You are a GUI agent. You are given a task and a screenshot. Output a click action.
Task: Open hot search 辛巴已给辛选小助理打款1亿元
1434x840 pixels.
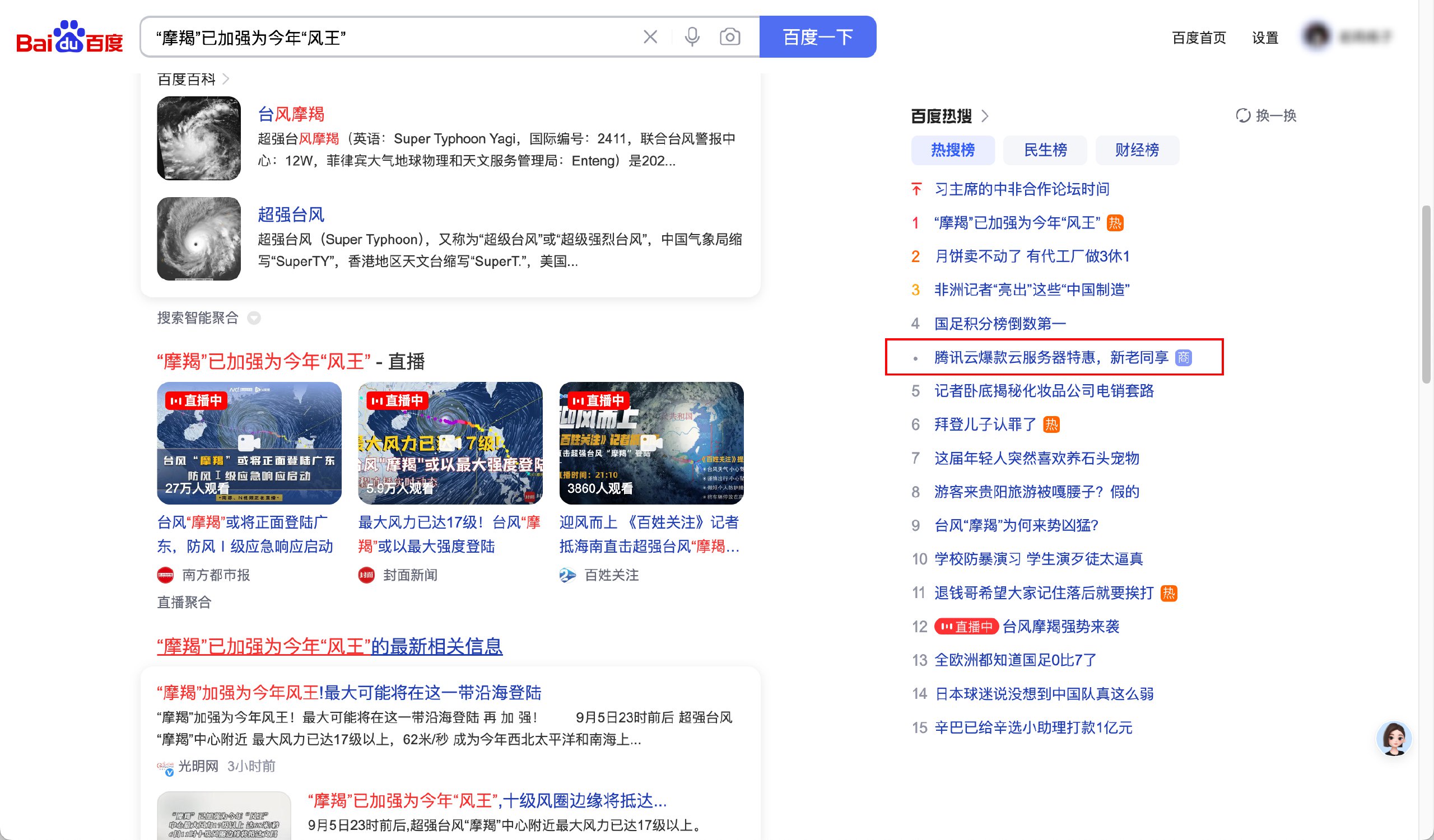pyautogui.click(x=1033, y=727)
